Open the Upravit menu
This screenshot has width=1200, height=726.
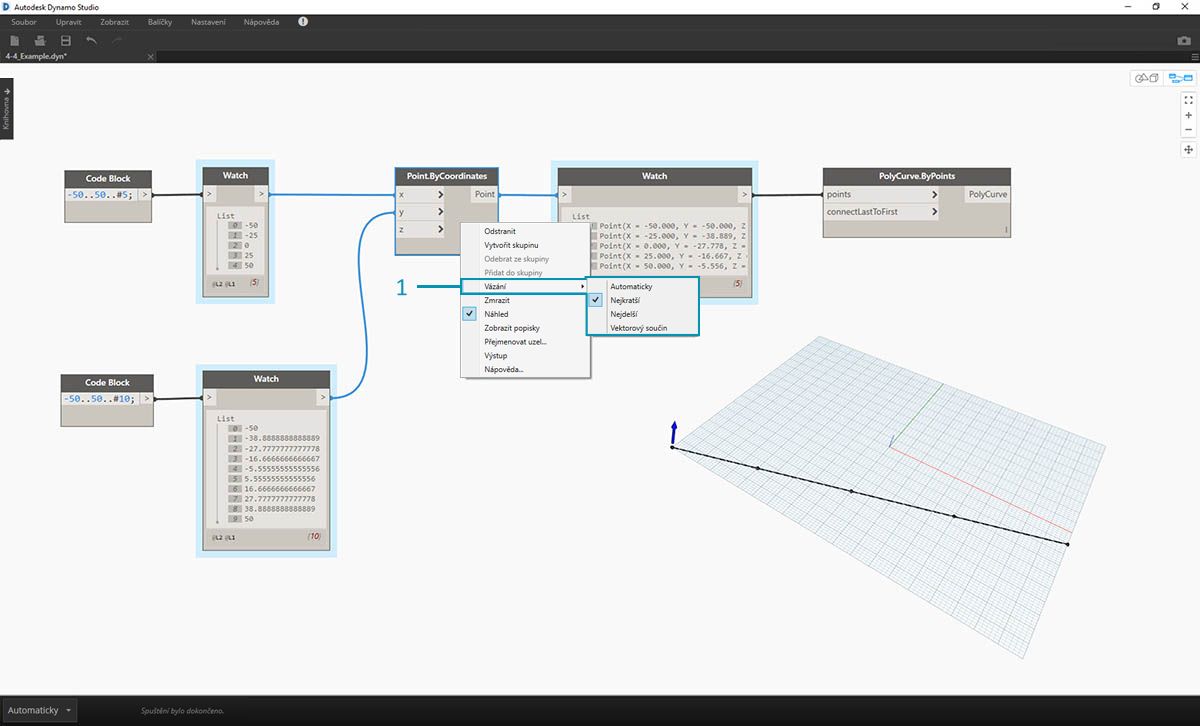(69, 21)
